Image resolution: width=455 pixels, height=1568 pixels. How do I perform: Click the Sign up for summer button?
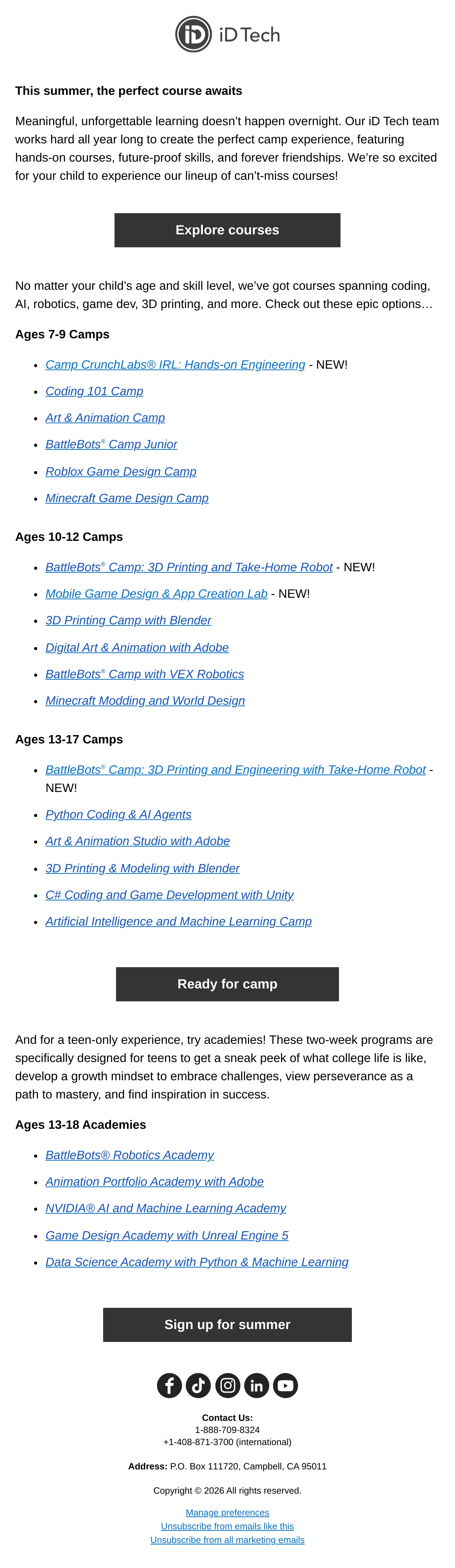227,1324
